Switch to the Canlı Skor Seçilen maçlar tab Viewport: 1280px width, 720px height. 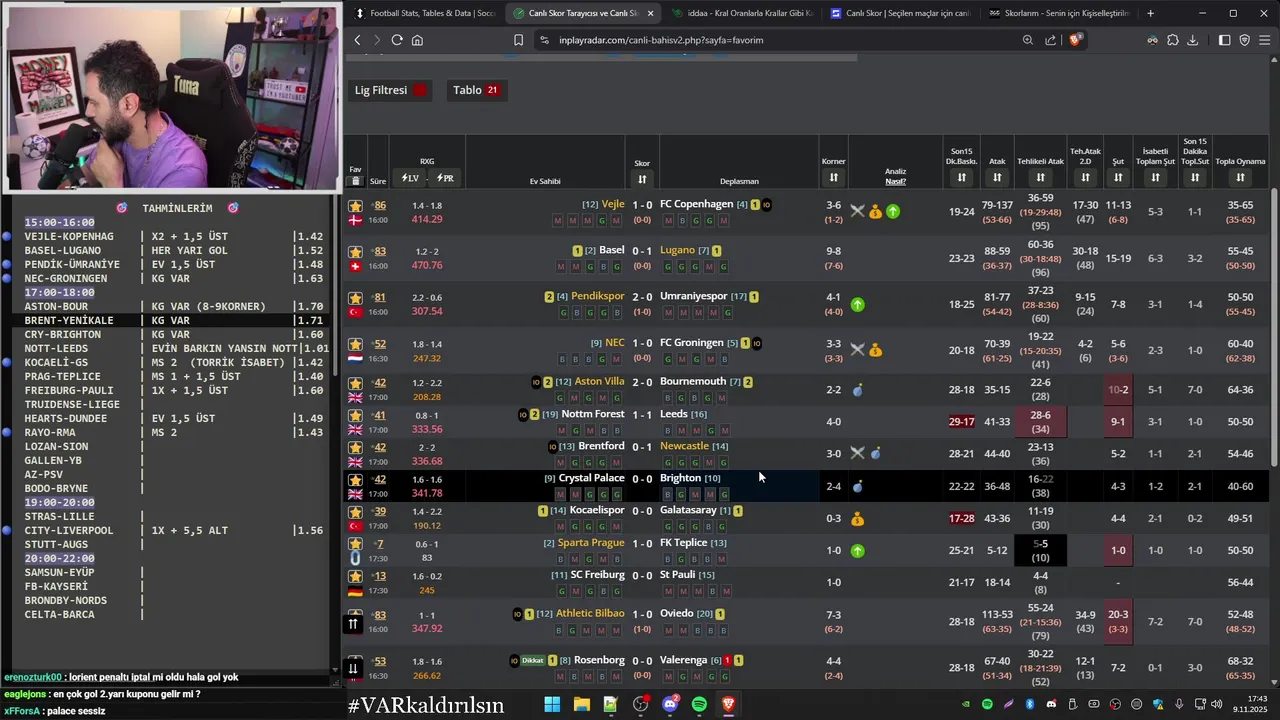(x=900, y=13)
